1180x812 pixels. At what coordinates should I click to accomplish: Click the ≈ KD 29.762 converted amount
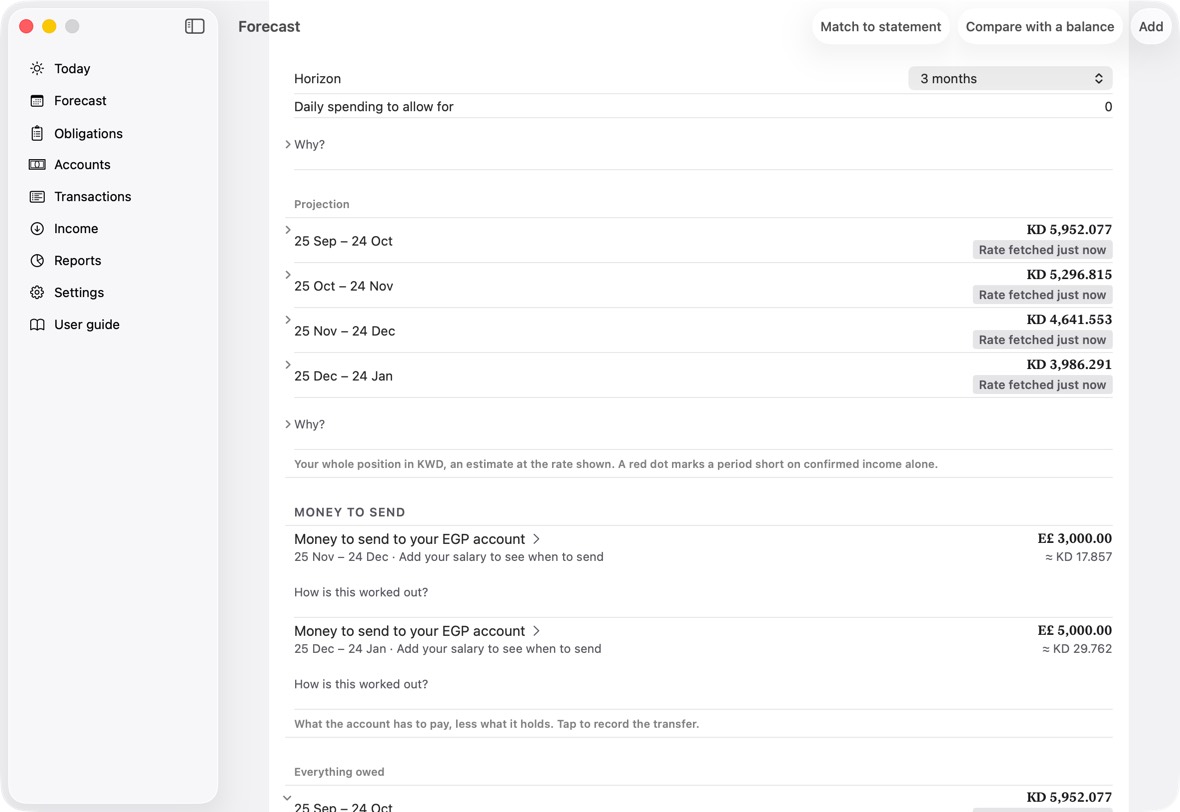[1076, 649]
